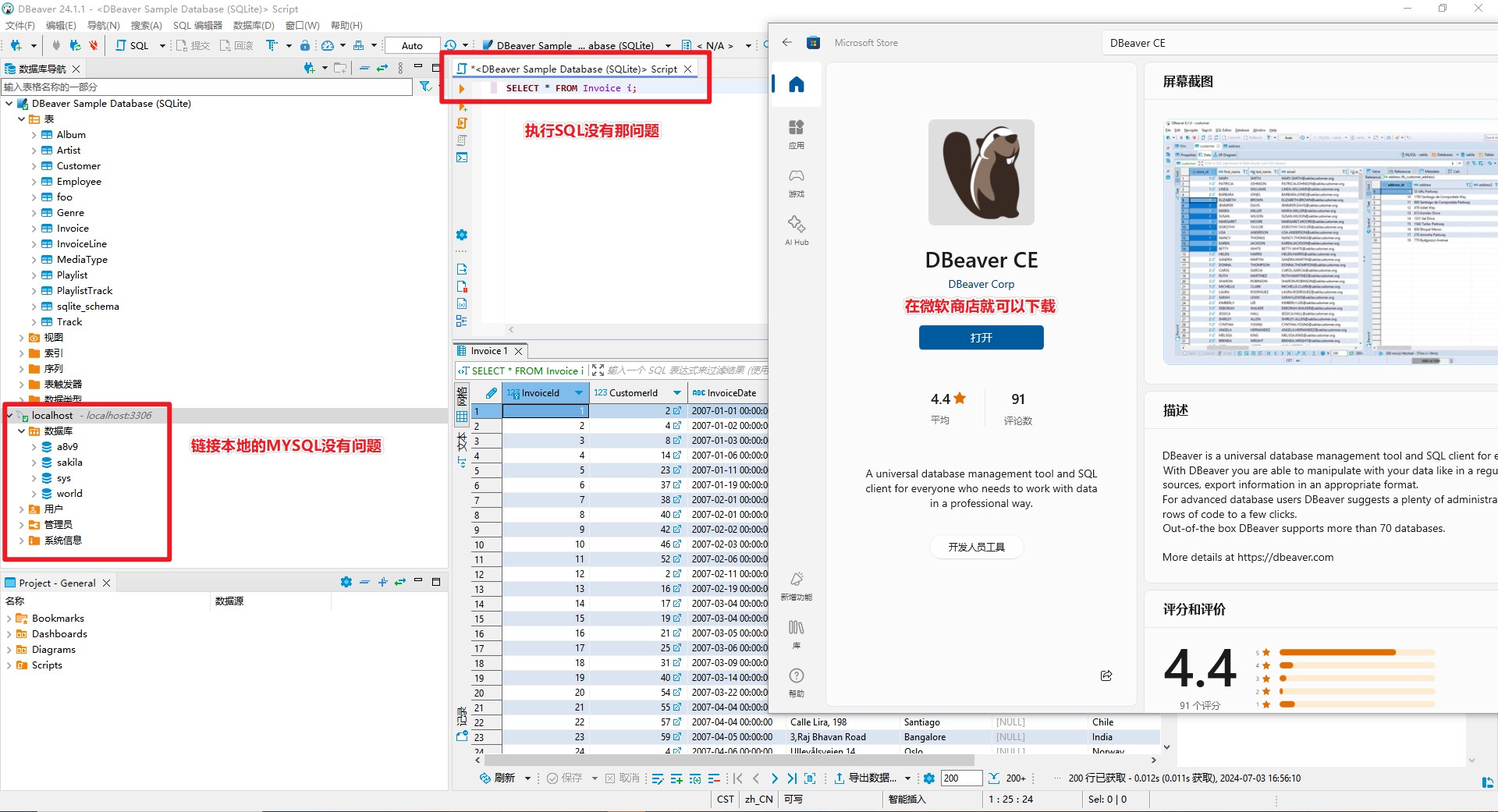Viewport: 1498px width, 812px height.
Task: Select the Scripts folder in Project panel
Action: coord(47,665)
